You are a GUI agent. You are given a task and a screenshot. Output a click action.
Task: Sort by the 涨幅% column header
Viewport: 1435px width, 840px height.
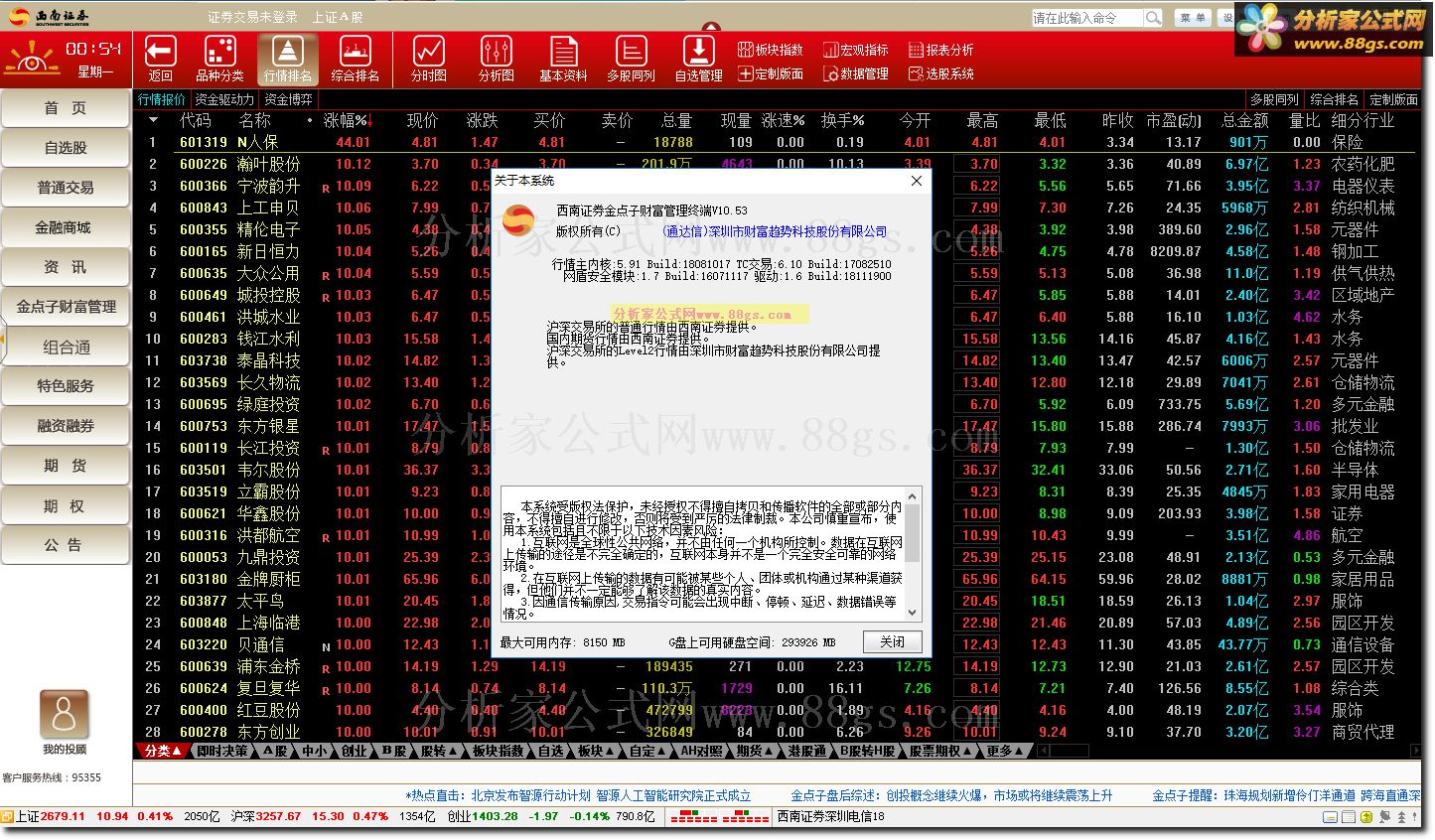click(x=346, y=120)
